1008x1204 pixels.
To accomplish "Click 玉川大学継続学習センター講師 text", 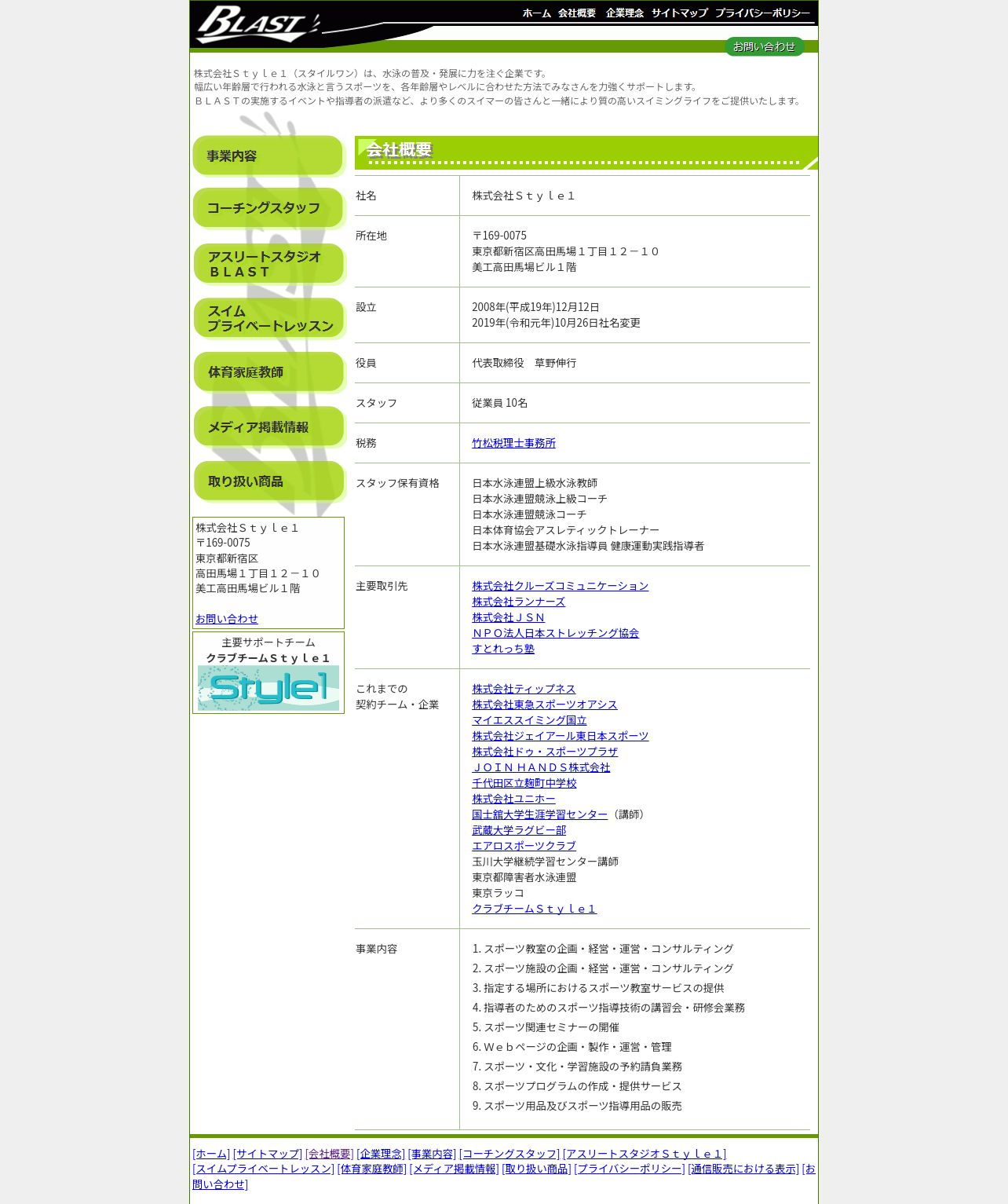I will (545, 862).
